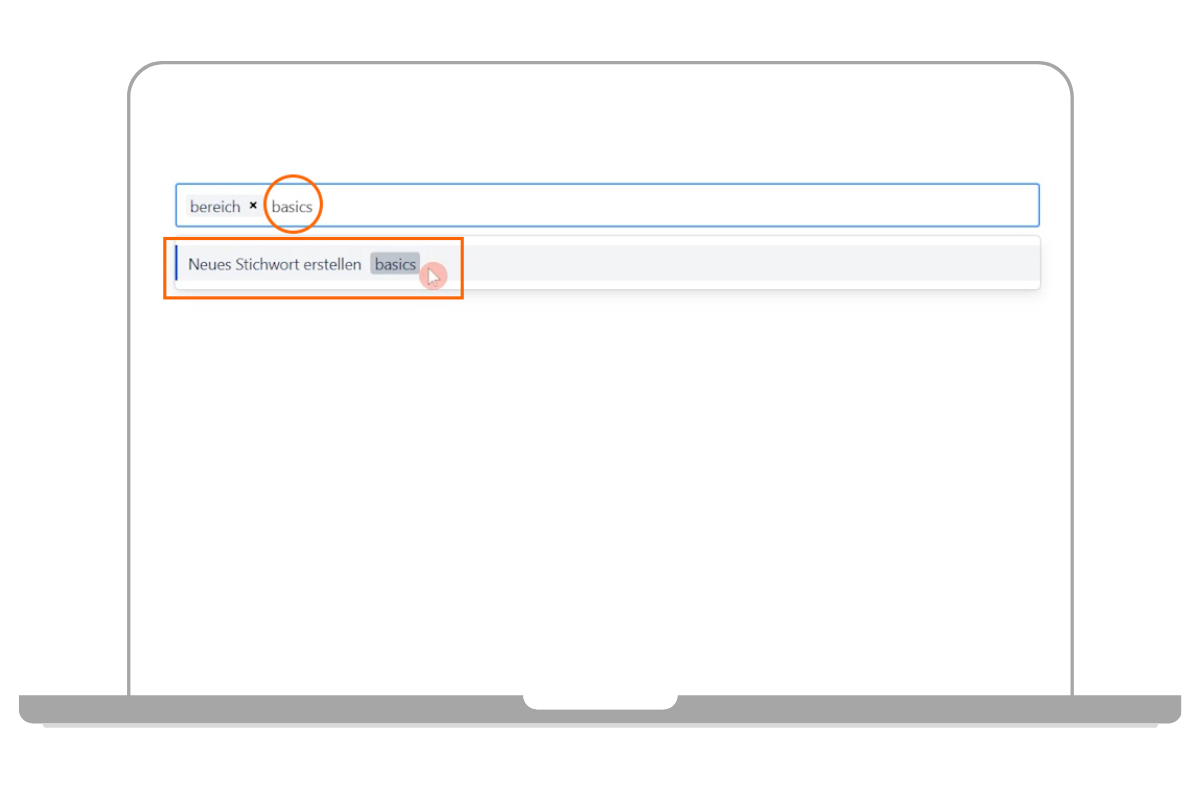Remove the "bereich" tag with its x icon
Screen dimensions: 1200x790
253,205
